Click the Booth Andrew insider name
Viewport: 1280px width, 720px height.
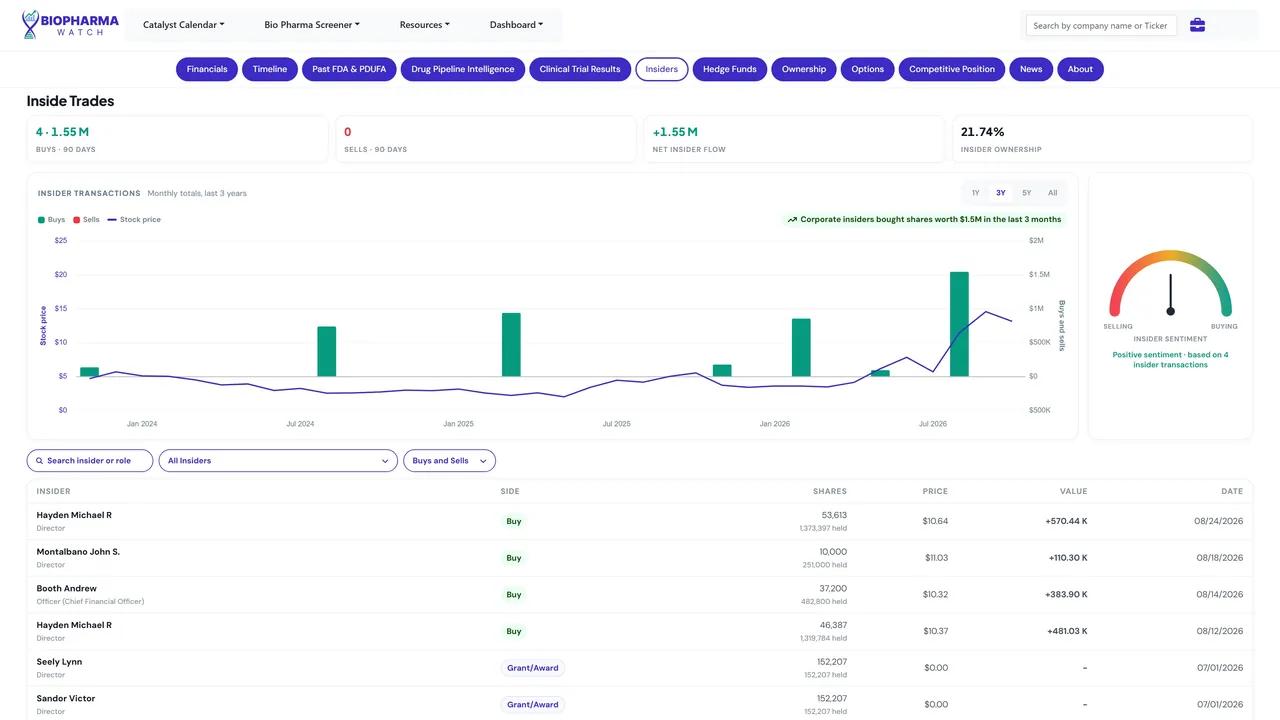(x=67, y=589)
